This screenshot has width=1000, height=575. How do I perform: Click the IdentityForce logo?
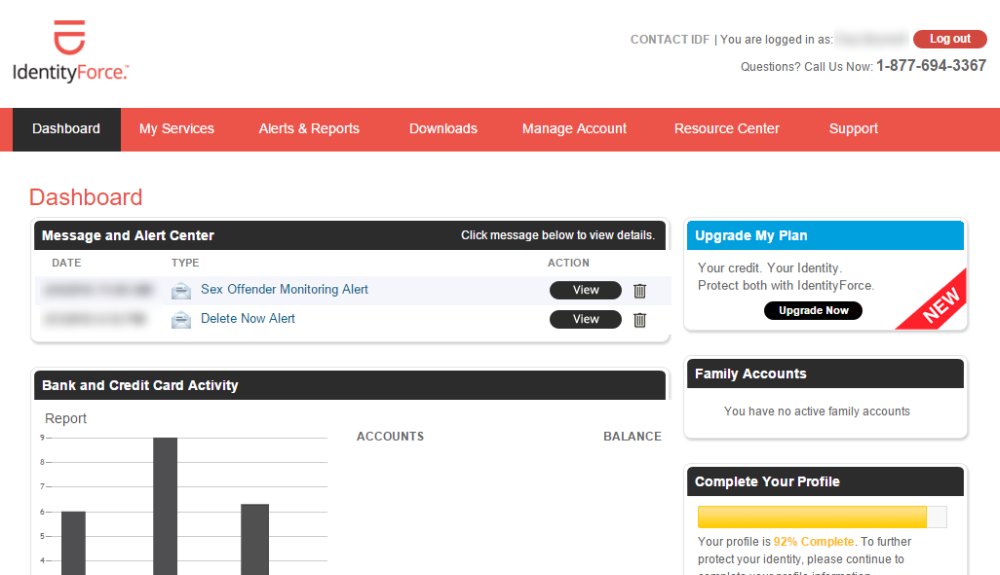point(70,51)
